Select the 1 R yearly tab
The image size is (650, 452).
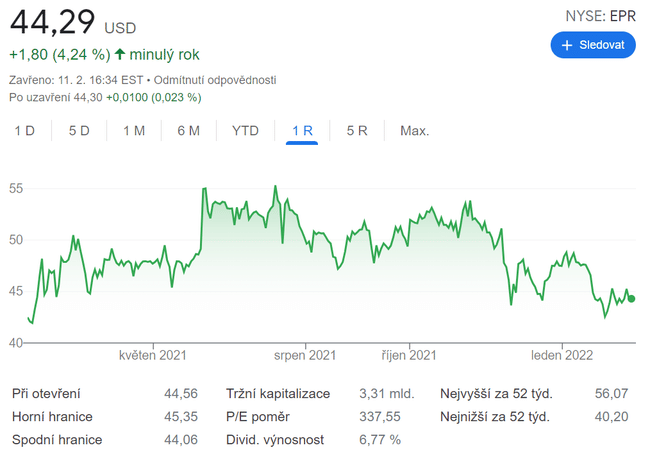point(302,131)
